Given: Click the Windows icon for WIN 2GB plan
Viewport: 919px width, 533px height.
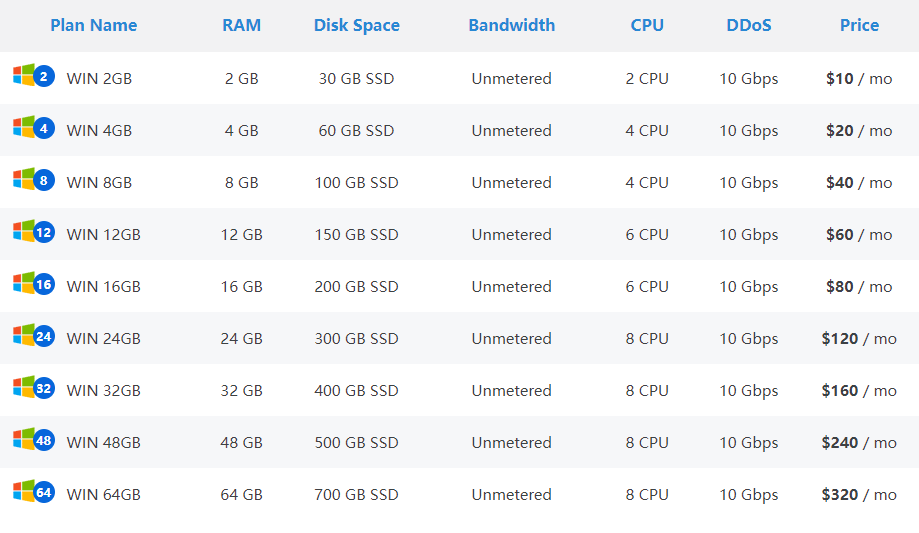Looking at the screenshot, I should (x=32, y=77).
